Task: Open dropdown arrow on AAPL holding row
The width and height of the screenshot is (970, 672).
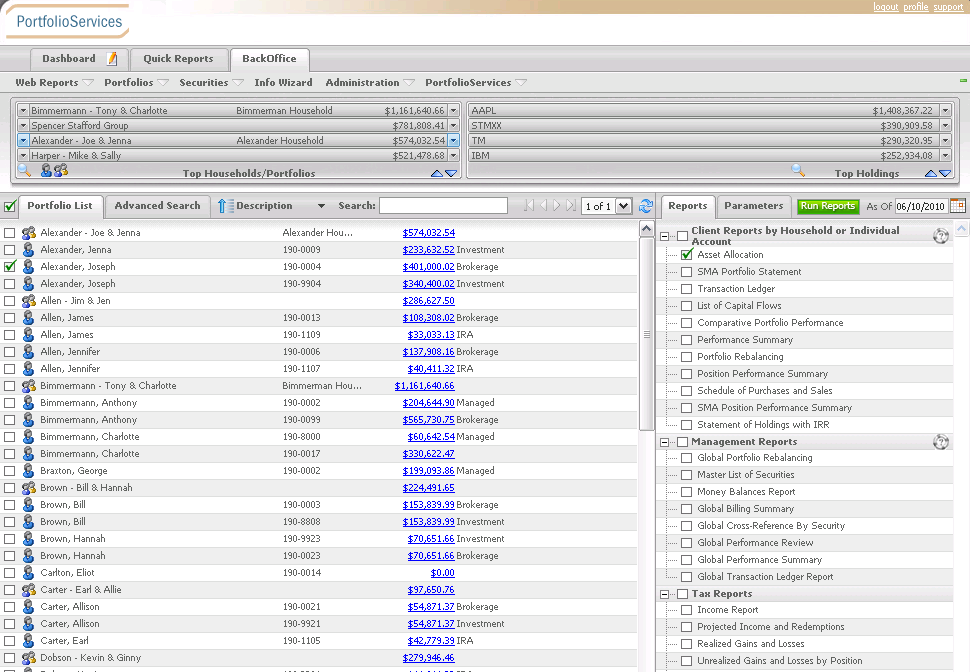Action: pos(945,111)
